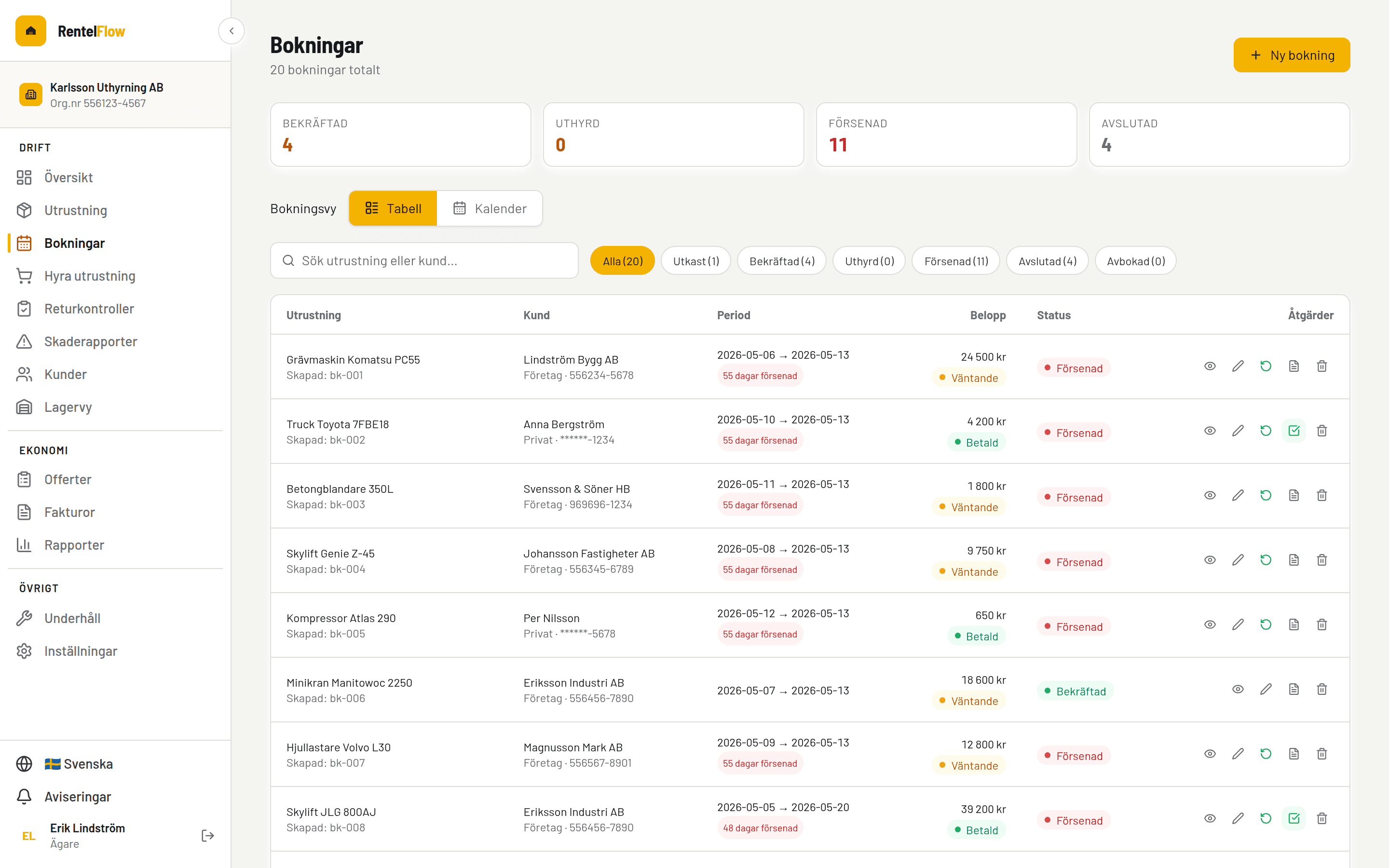The width and height of the screenshot is (1389, 868).
Task: View the Truck Toyota 7FBE18 booking with the eye icon
Action: pyautogui.click(x=1210, y=431)
